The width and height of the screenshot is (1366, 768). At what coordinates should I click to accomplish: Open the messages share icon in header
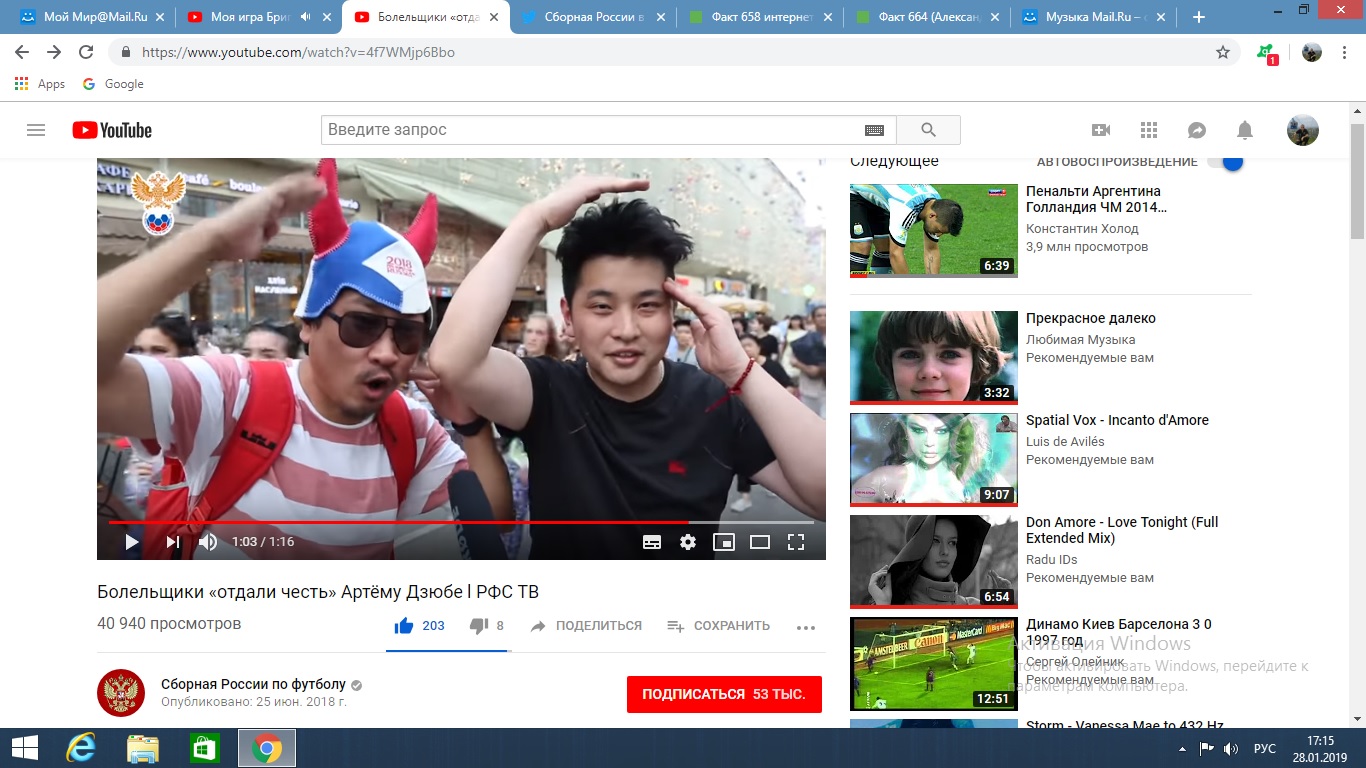(1196, 130)
